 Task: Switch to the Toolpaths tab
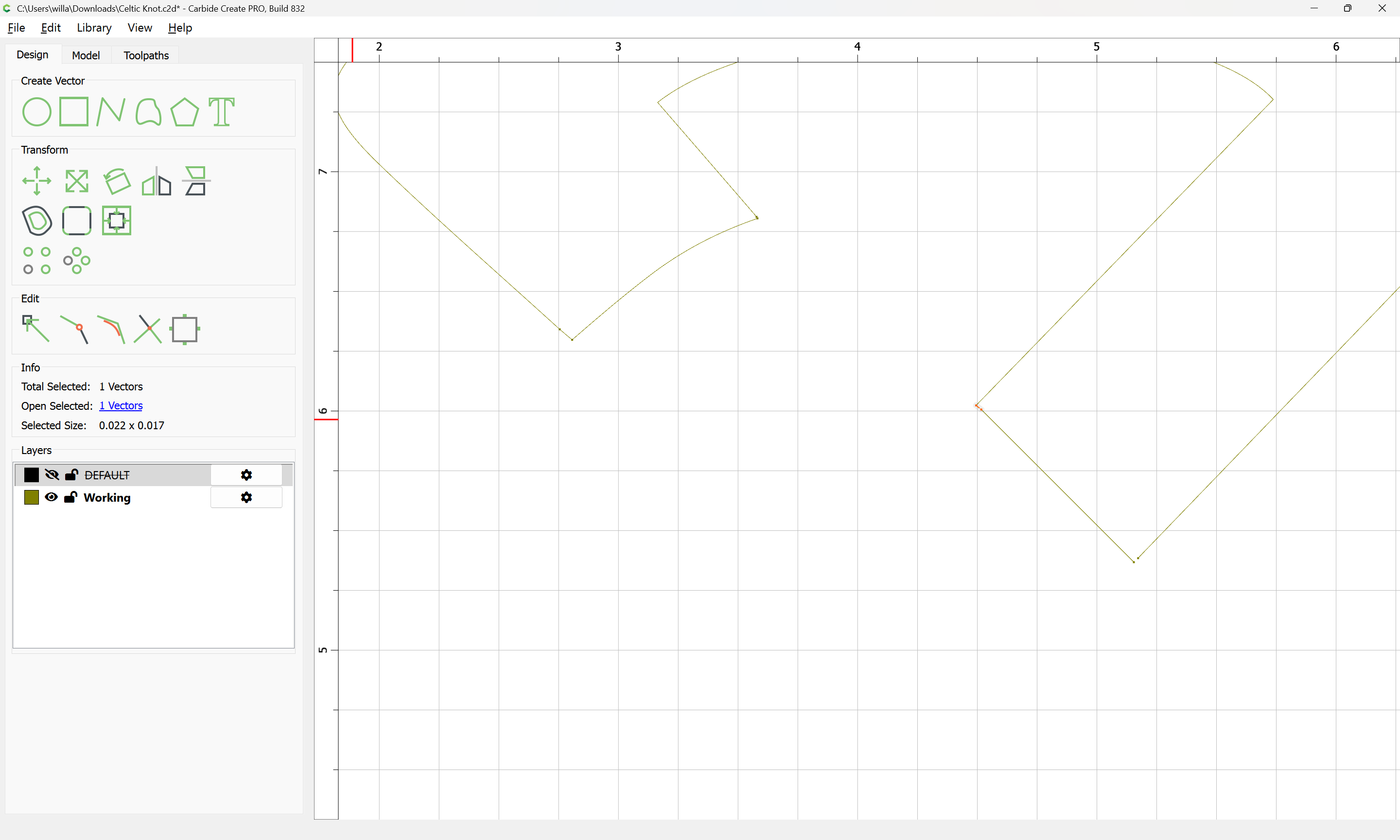pyautogui.click(x=146, y=55)
